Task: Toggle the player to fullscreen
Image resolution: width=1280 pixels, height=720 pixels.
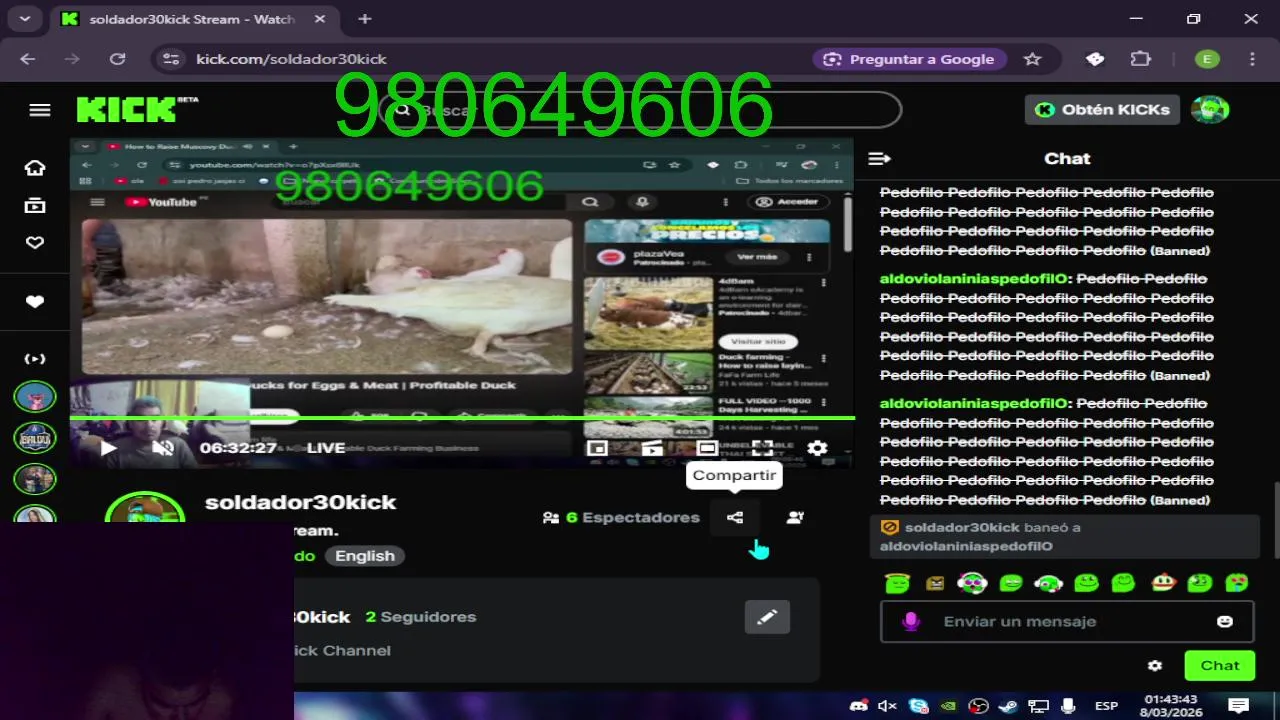Action: coord(762,448)
